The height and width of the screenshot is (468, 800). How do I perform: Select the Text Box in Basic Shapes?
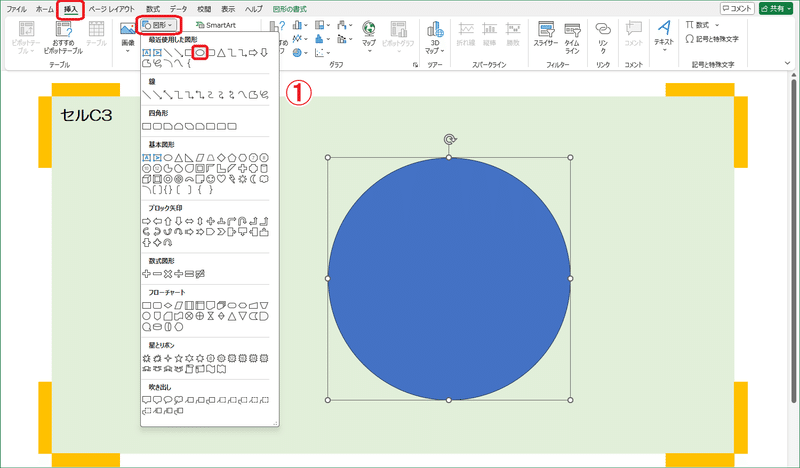(x=146, y=158)
